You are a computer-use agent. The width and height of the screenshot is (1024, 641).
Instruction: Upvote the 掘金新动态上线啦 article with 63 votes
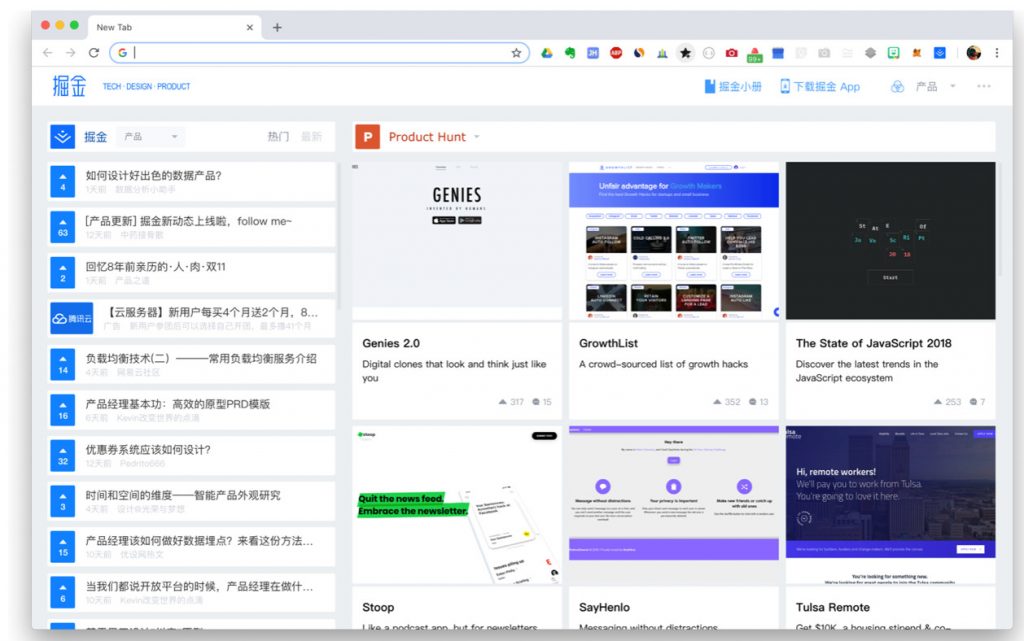(x=63, y=227)
